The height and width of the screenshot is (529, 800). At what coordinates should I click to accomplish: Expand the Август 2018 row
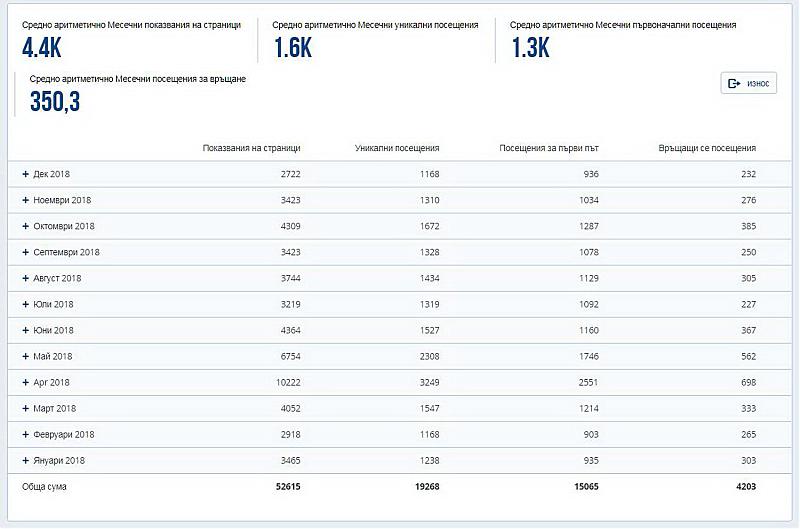tap(26, 278)
